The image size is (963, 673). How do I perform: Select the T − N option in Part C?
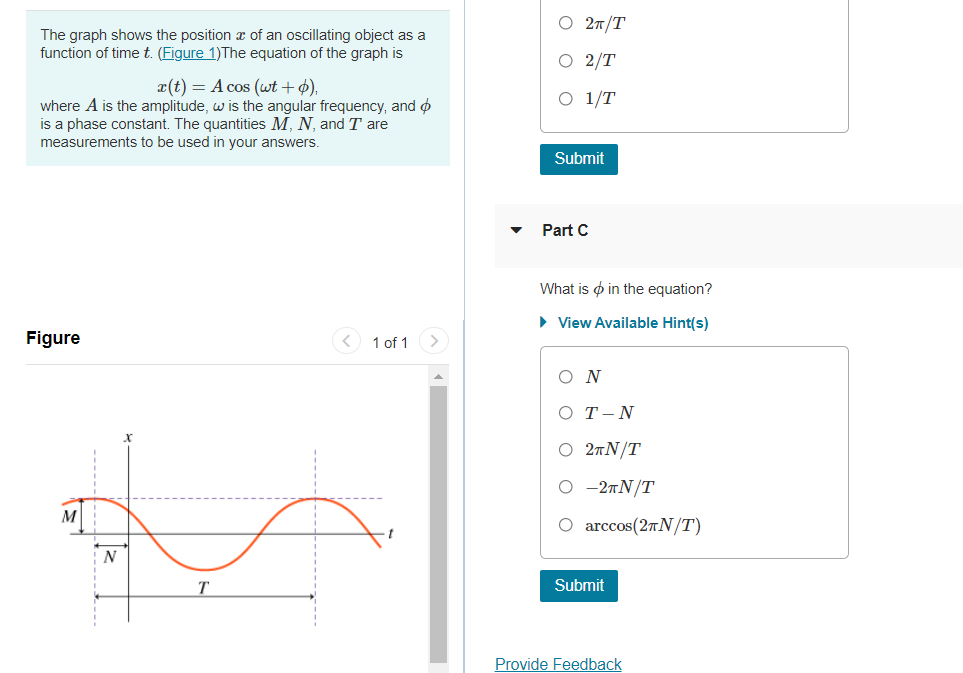point(565,412)
